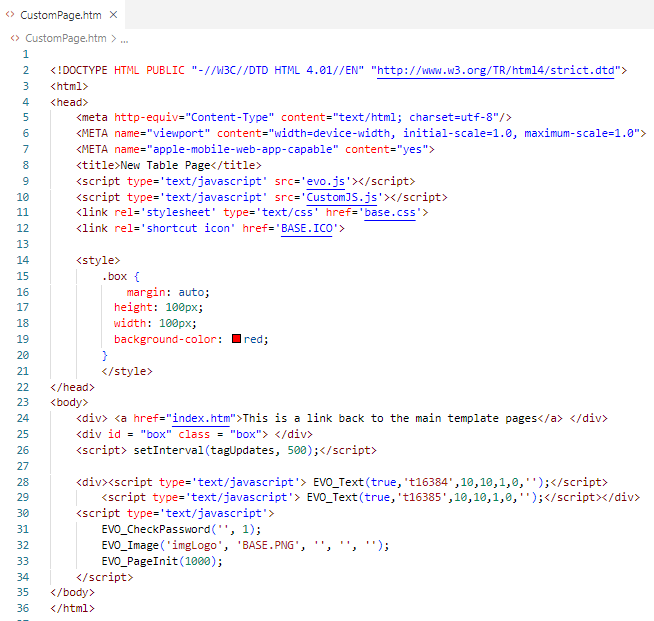
Task: Open the red color swatch picker
Action: (236, 339)
